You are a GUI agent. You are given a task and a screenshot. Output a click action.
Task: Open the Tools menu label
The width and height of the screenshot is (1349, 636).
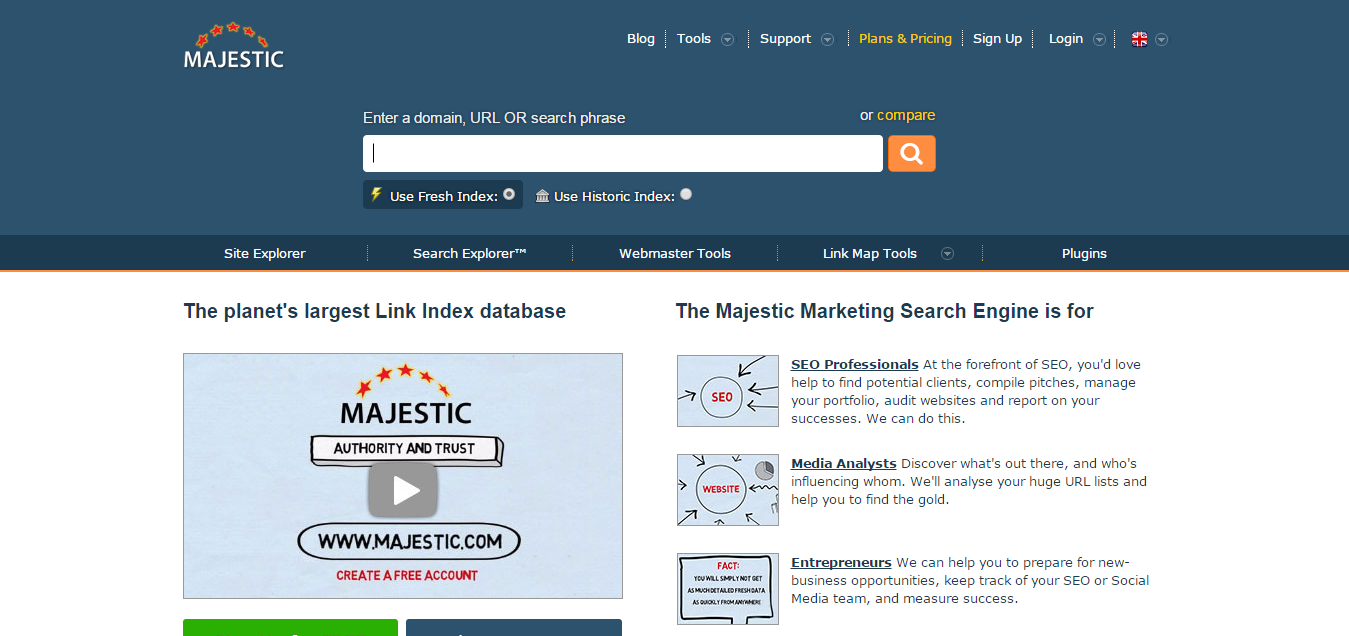[x=694, y=39]
